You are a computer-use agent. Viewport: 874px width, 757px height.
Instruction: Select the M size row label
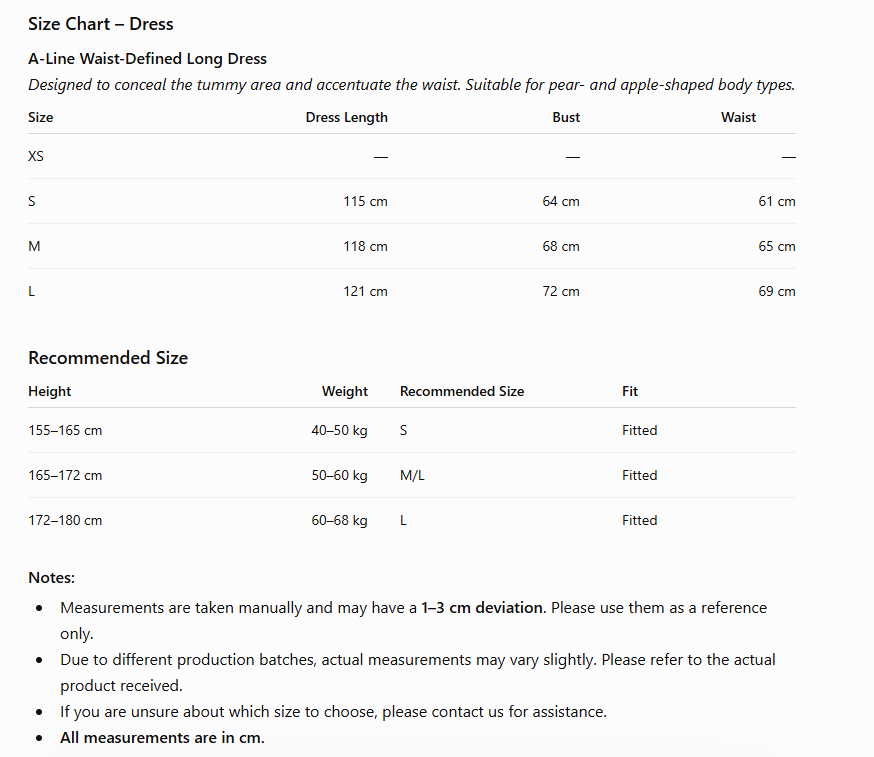click(x=34, y=246)
